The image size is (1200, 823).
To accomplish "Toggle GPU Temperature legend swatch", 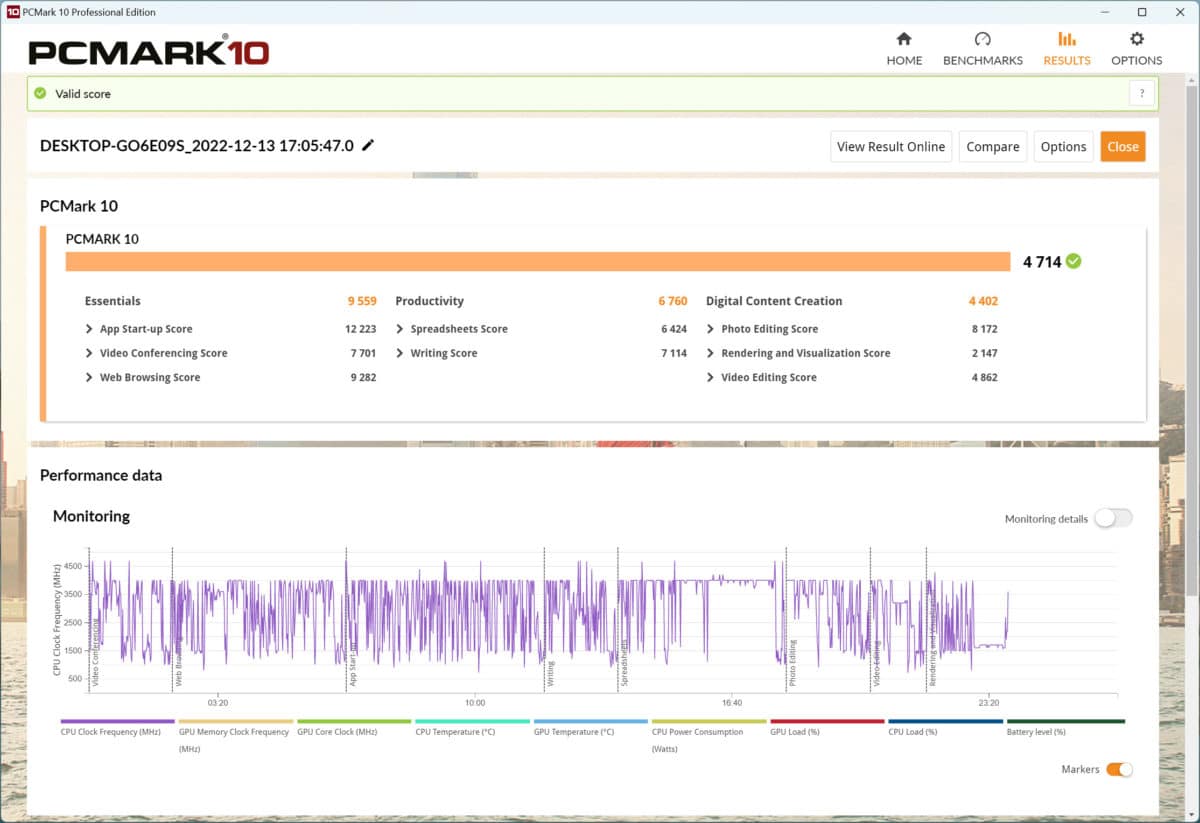I will [591, 721].
